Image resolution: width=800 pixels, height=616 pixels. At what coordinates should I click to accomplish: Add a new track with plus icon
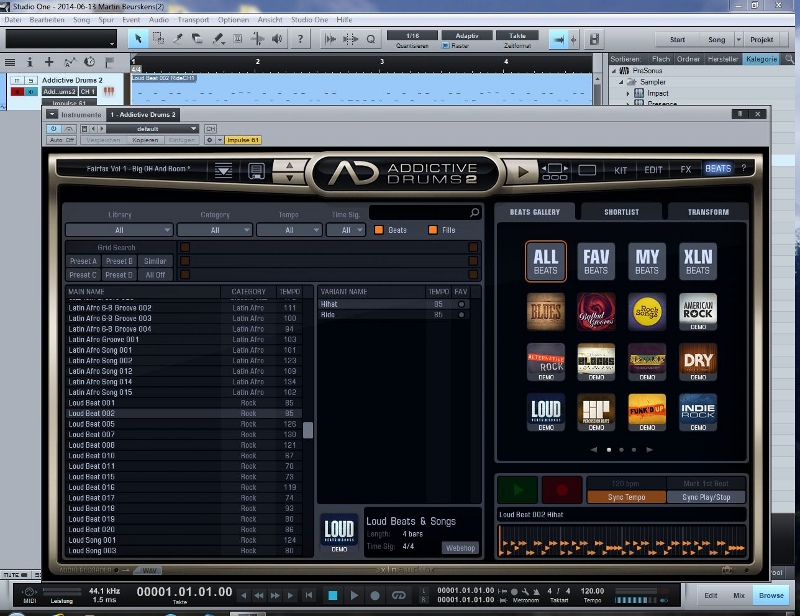(x=49, y=62)
